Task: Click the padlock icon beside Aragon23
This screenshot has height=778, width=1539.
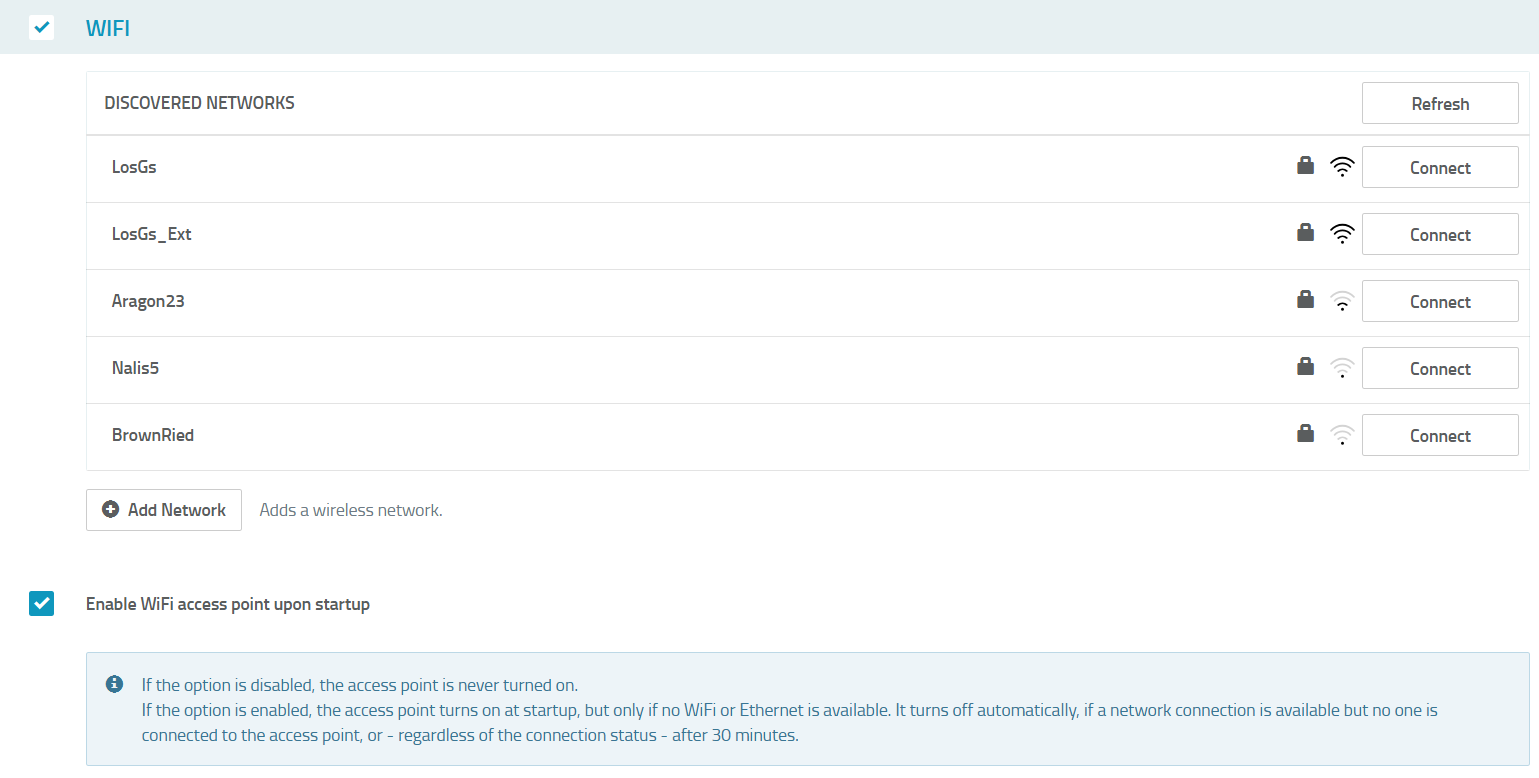Action: click(1305, 300)
